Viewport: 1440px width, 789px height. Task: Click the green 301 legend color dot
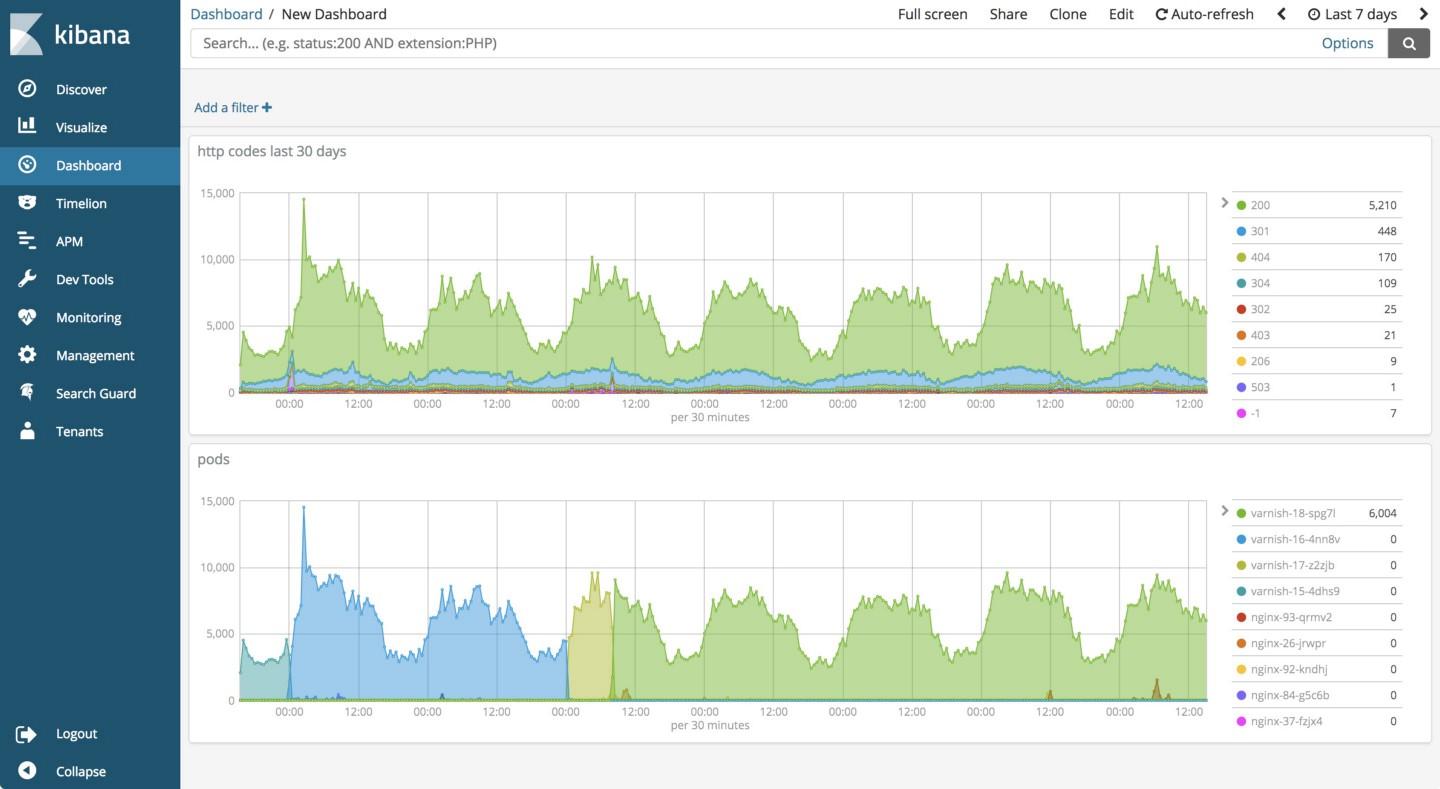pyautogui.click(x=1240, y=231)
